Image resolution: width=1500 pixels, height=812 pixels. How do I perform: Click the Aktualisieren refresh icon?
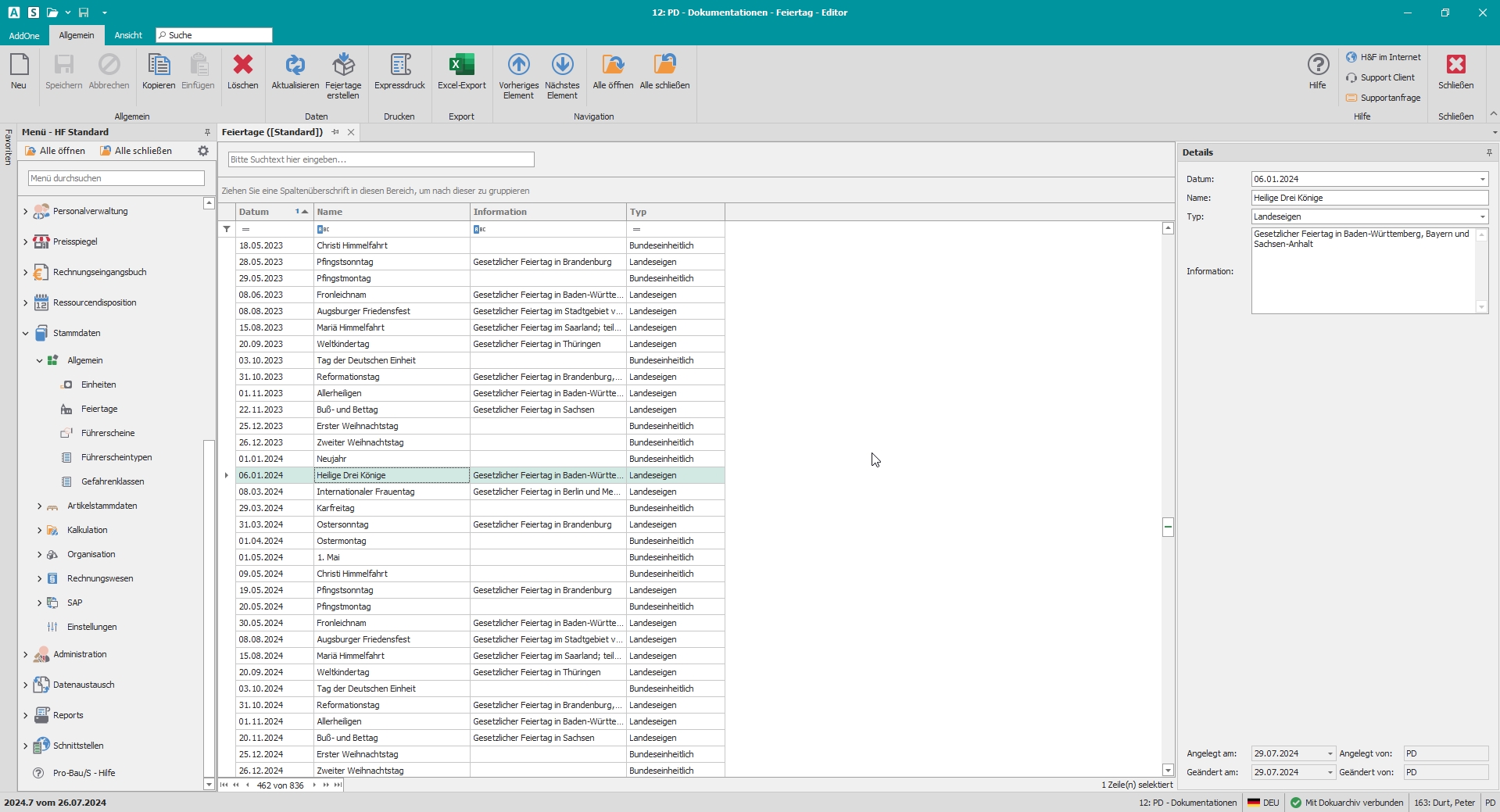295,66
